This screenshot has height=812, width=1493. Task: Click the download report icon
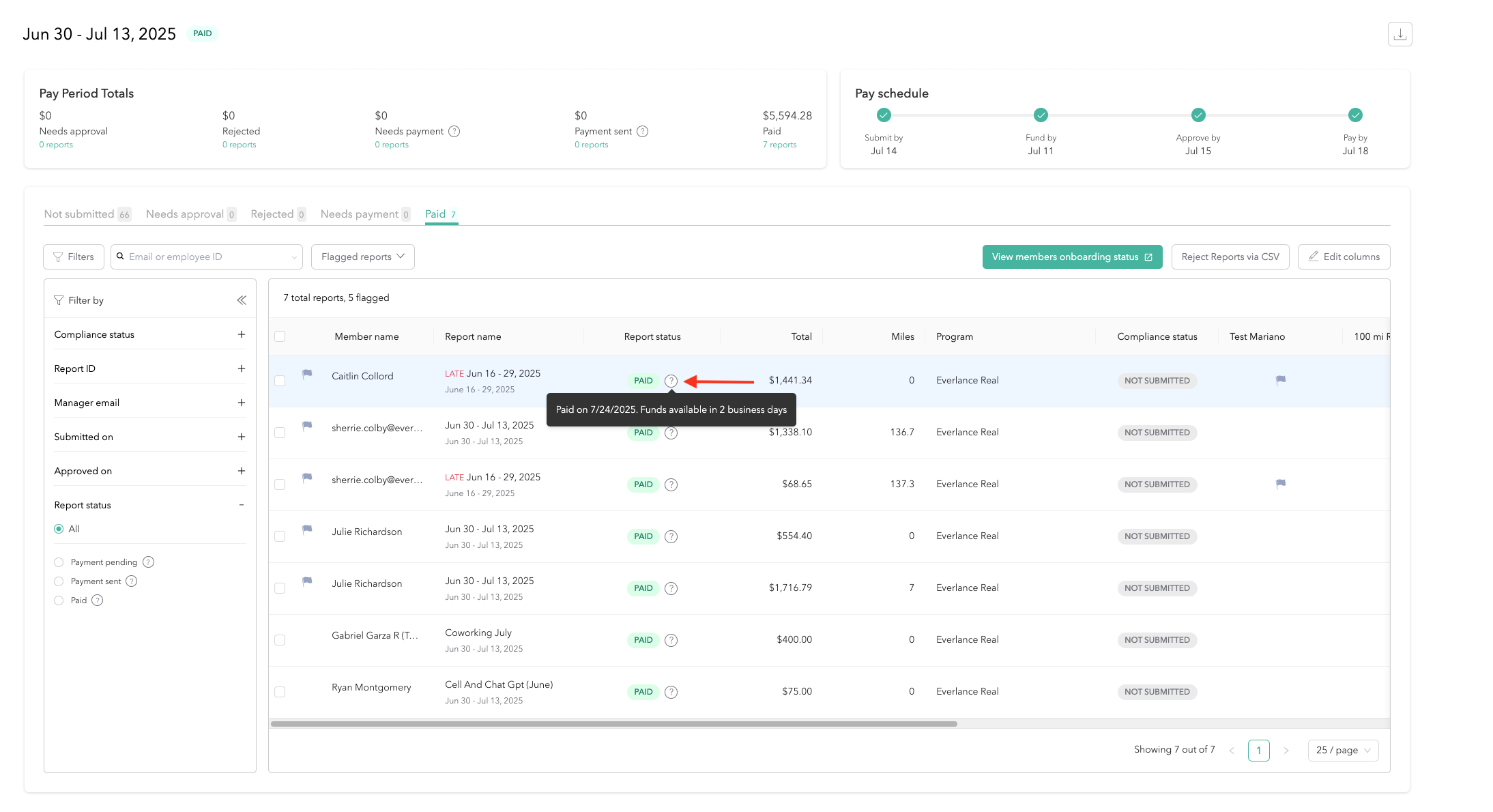coord(1400,34)
